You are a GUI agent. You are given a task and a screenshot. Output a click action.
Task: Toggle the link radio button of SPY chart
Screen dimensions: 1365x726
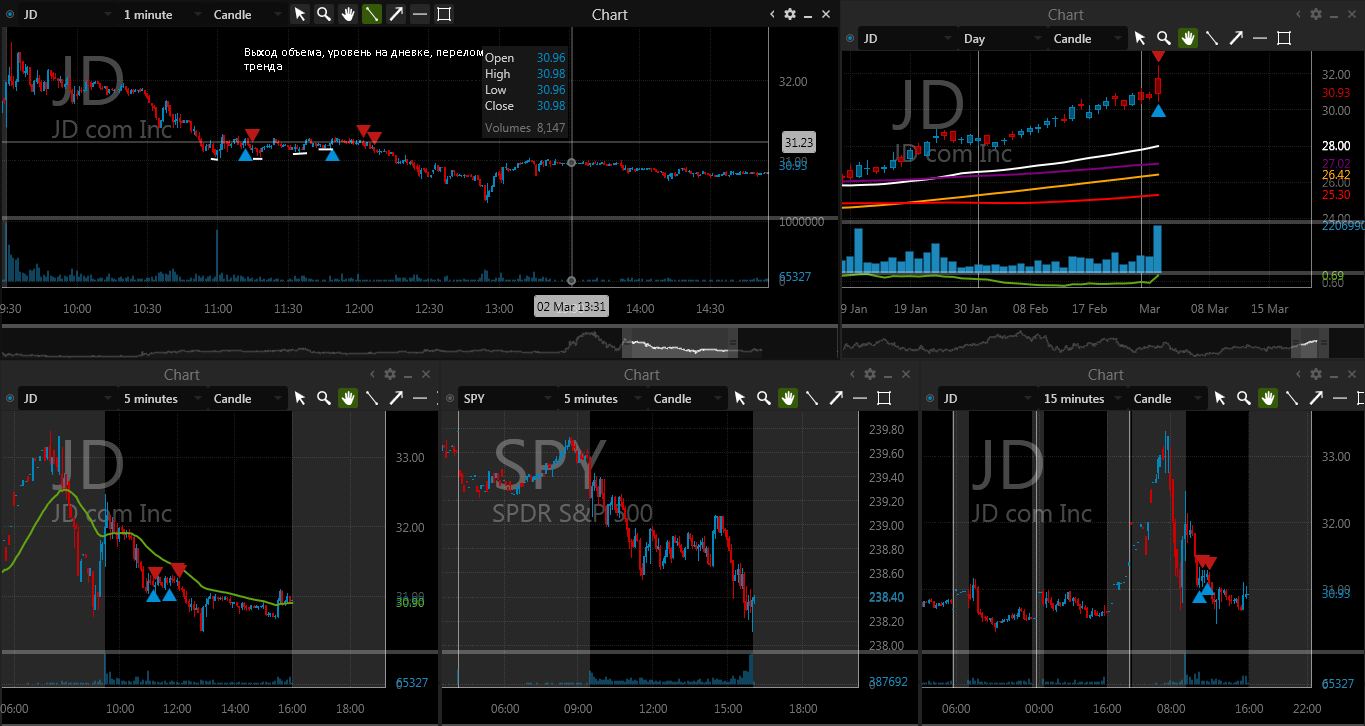[x=450, y=398]
